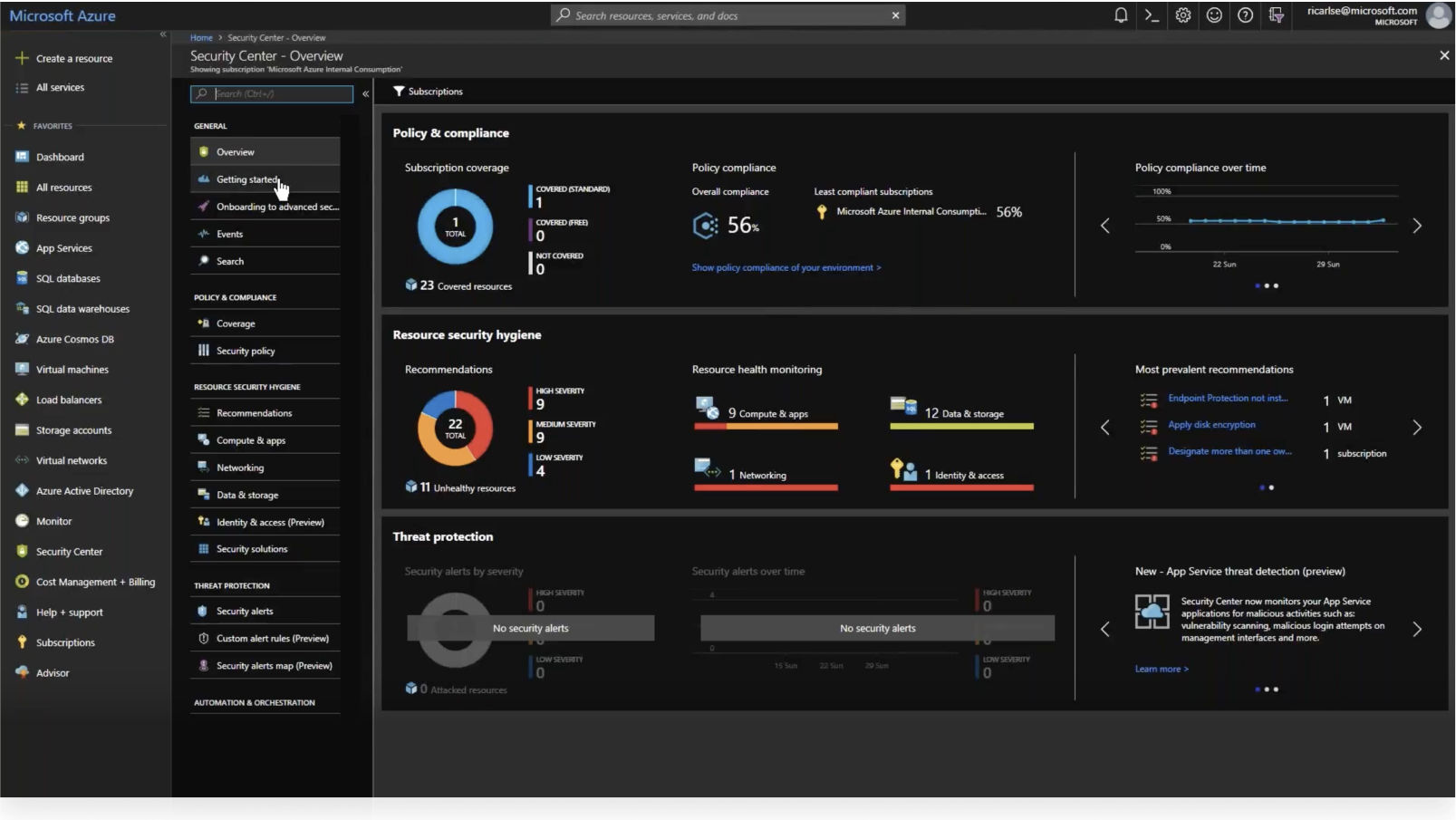
Task: Open Recommendations under Resource Security Hygiene
Action: pyautogui.click(x=265, y=413)
